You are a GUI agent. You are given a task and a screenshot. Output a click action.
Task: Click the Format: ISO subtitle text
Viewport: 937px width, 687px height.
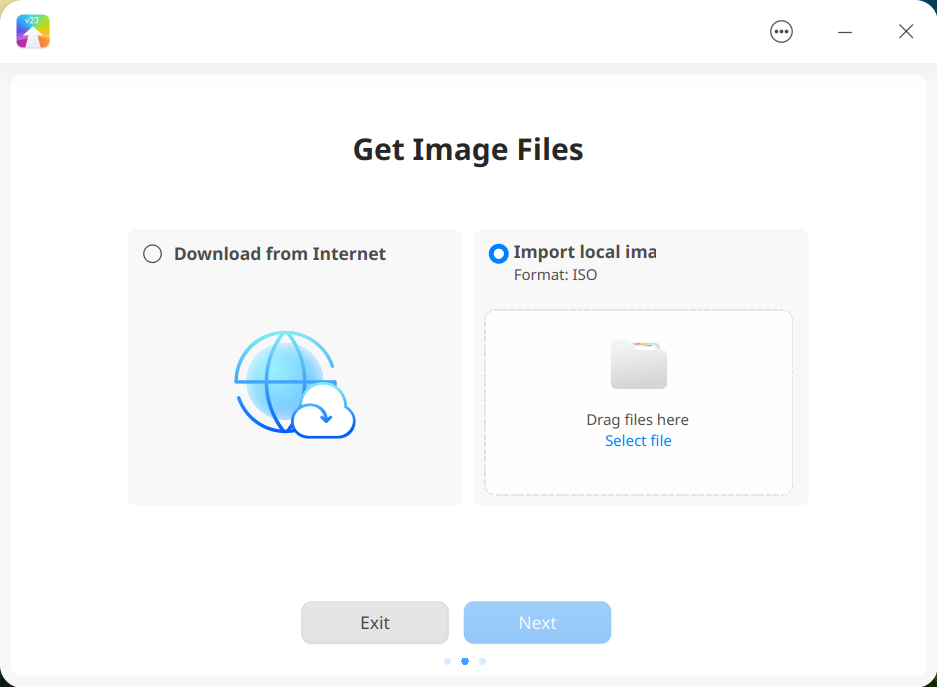(x=555, y=275)
